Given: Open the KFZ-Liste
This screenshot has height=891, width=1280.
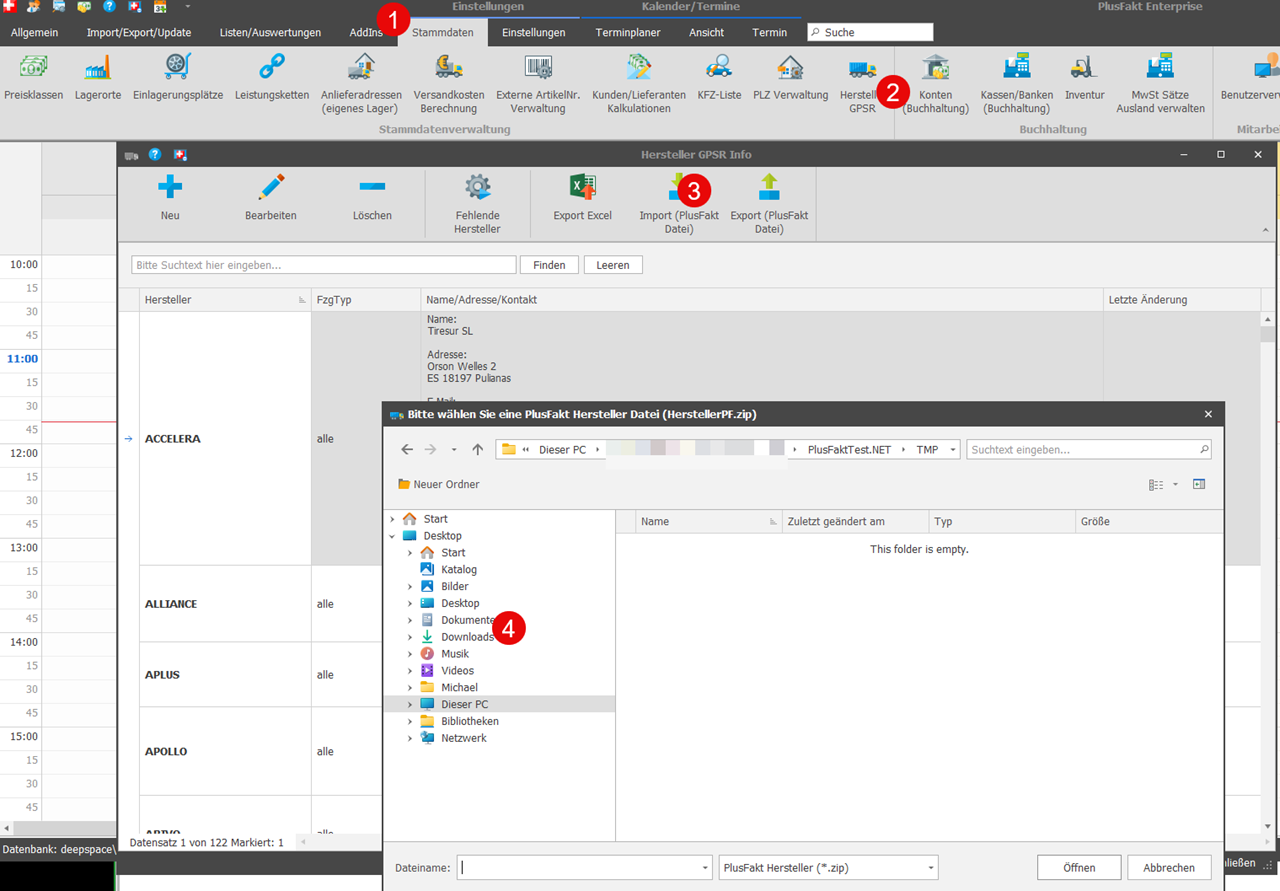Looking at the screenshot, I should coord(719,79).
